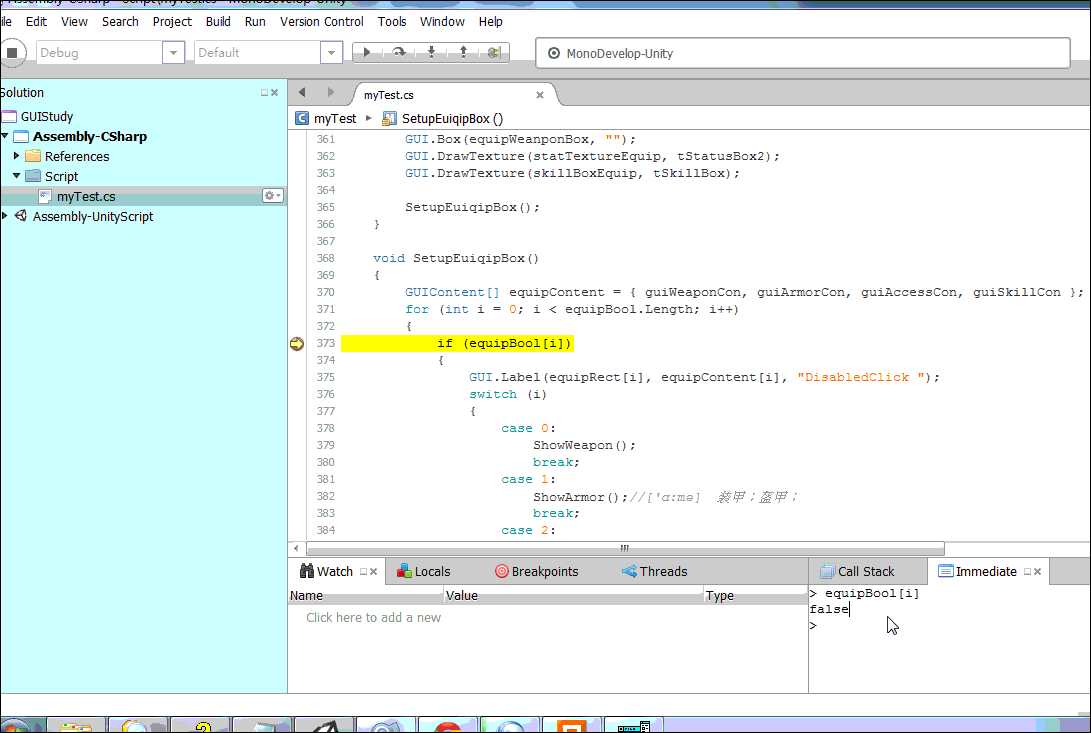Click the Name column header in Watch
1091x733 pixels.
click(x=366, y=596)
